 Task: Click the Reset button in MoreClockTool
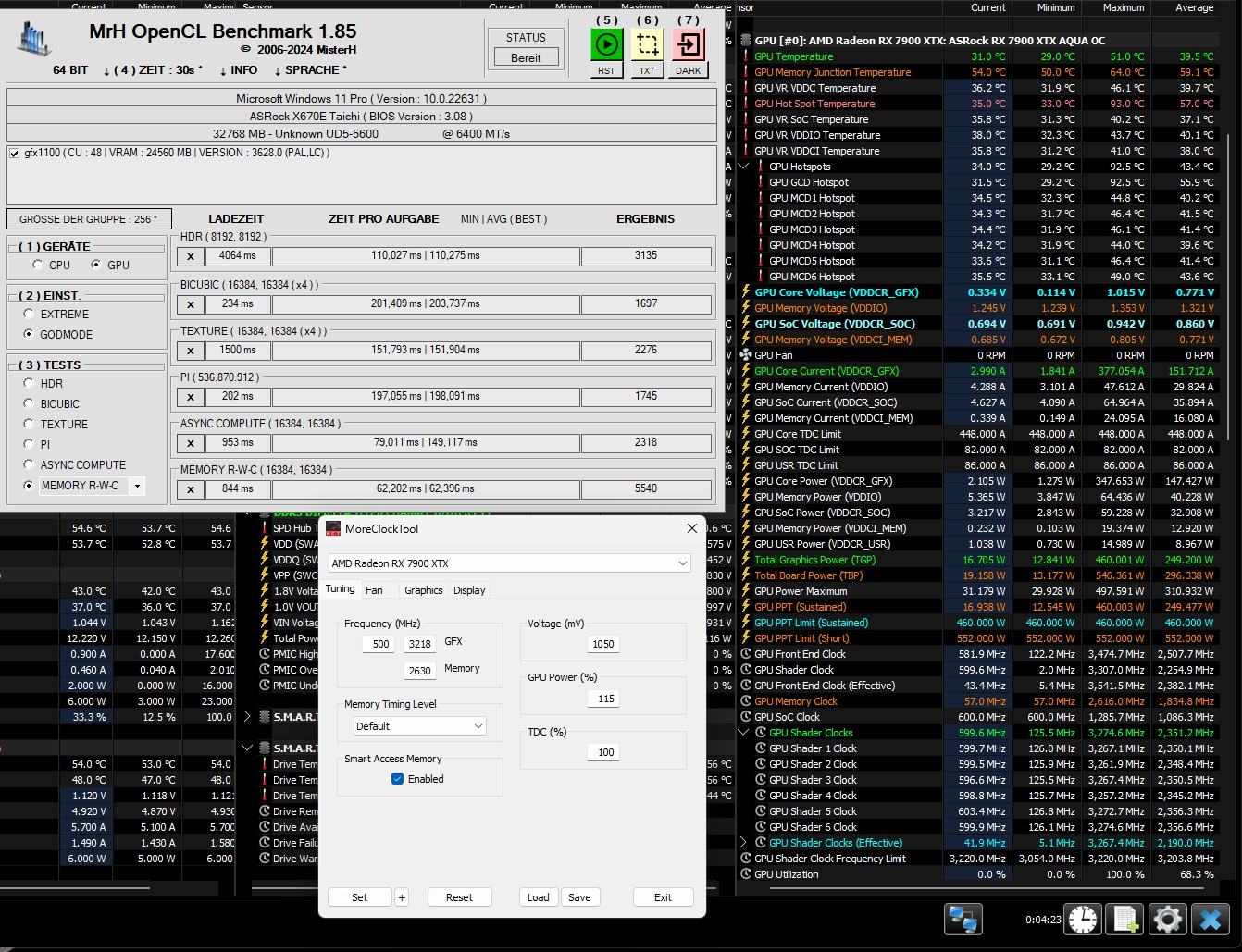pos(459,897)
